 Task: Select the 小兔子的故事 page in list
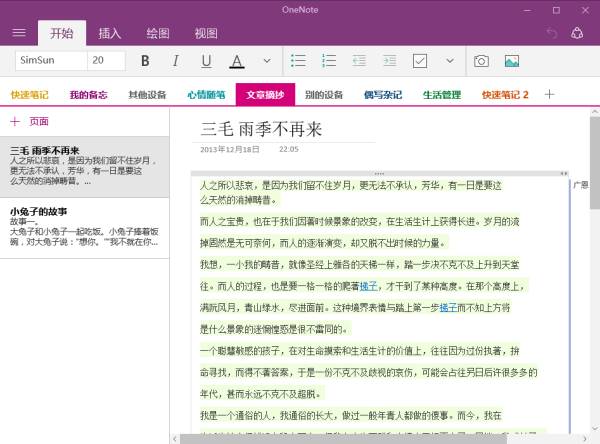click(x=85, y=228)
